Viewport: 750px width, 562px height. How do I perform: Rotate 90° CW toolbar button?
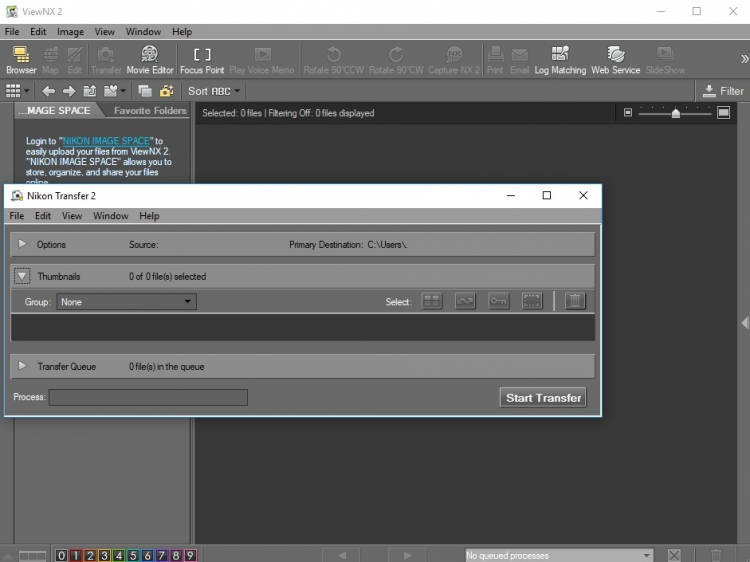tap(396, 60)
